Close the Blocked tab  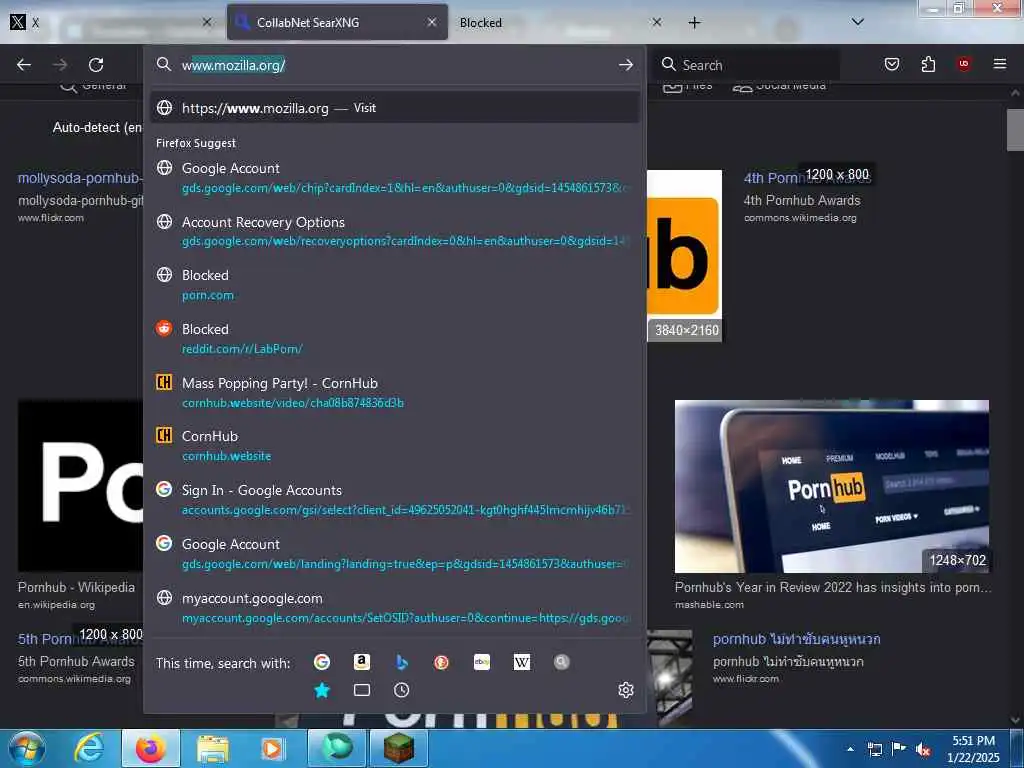[x=656, y=22]
